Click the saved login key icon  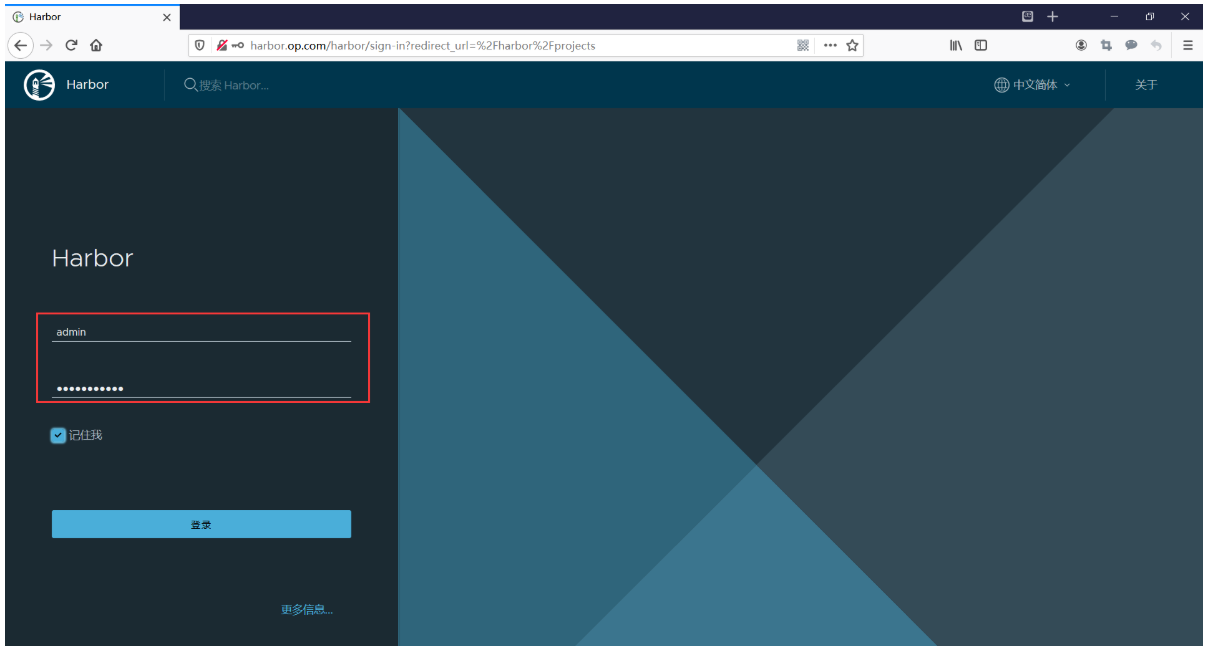tap(238, 45)
